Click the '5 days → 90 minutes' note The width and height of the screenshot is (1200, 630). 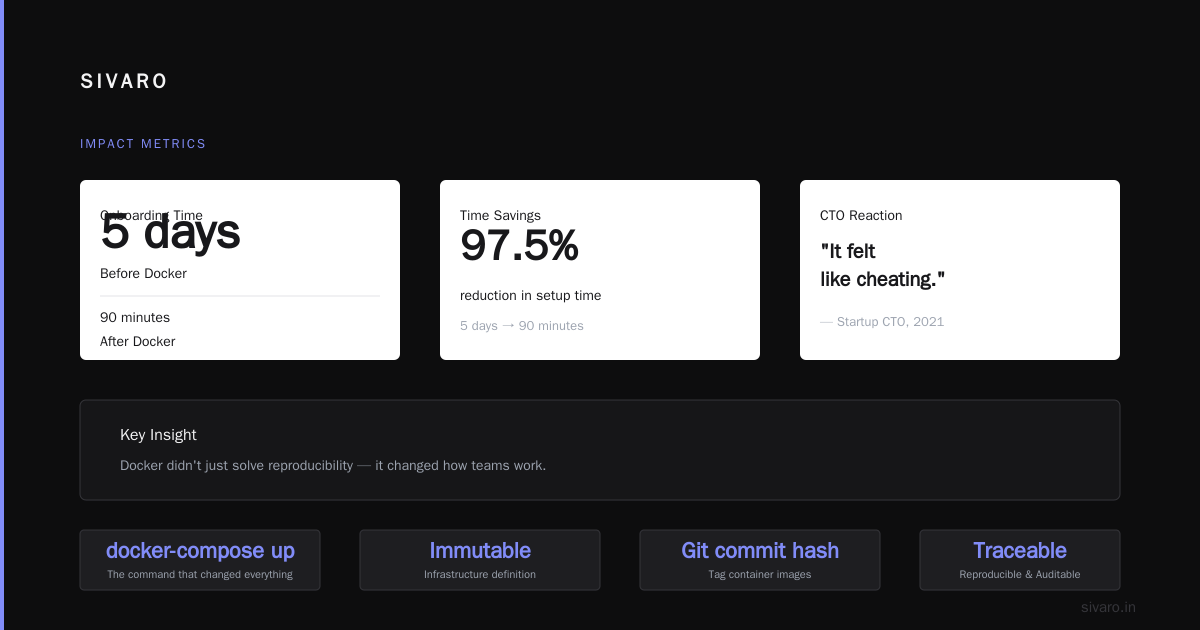(x=522, y=326)
